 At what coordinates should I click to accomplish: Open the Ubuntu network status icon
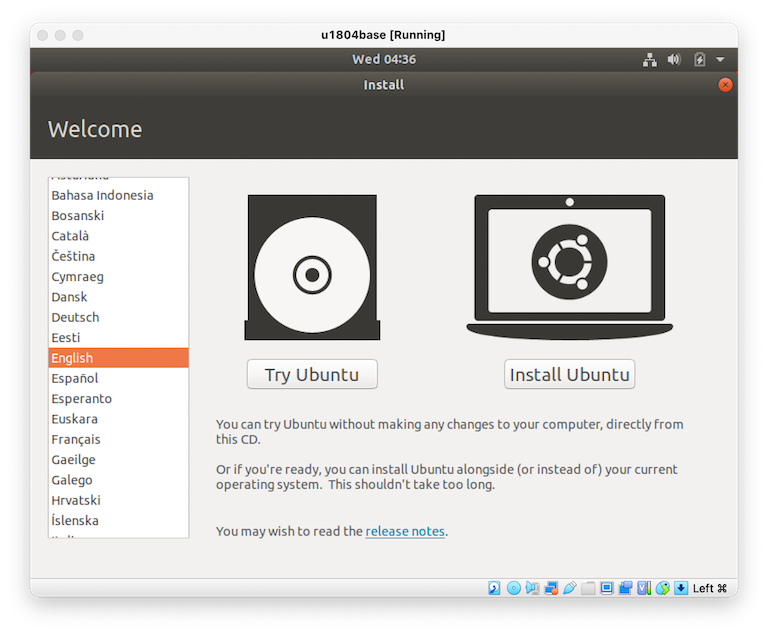click(x=649, y=60)
